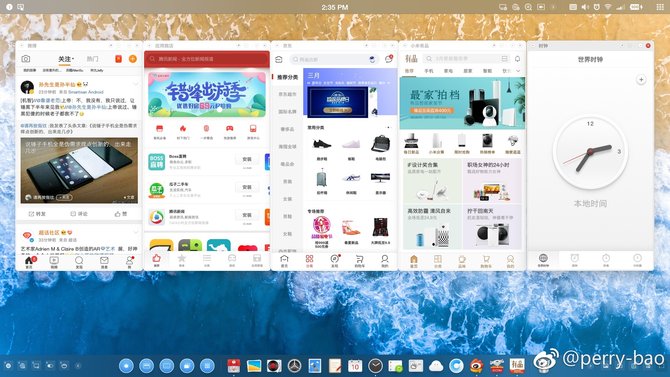Click the red search bar in App Store window
The height and width of the screenshot is (377, 670).
(207, 59)
